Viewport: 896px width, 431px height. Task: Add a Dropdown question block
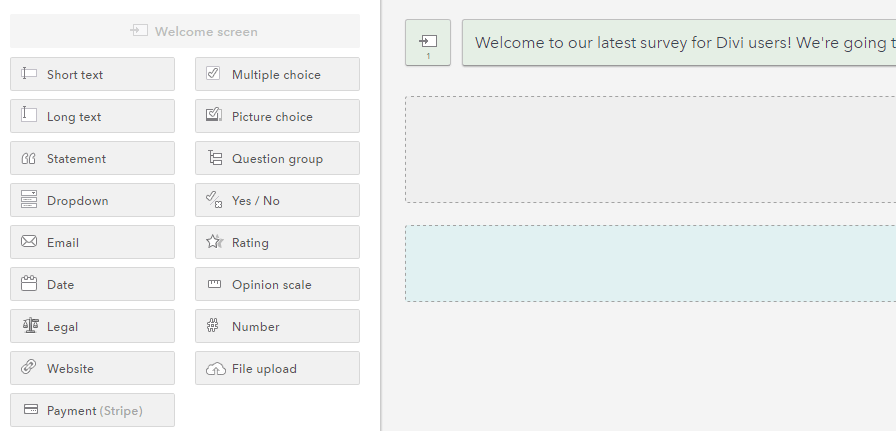click(92, 200)
